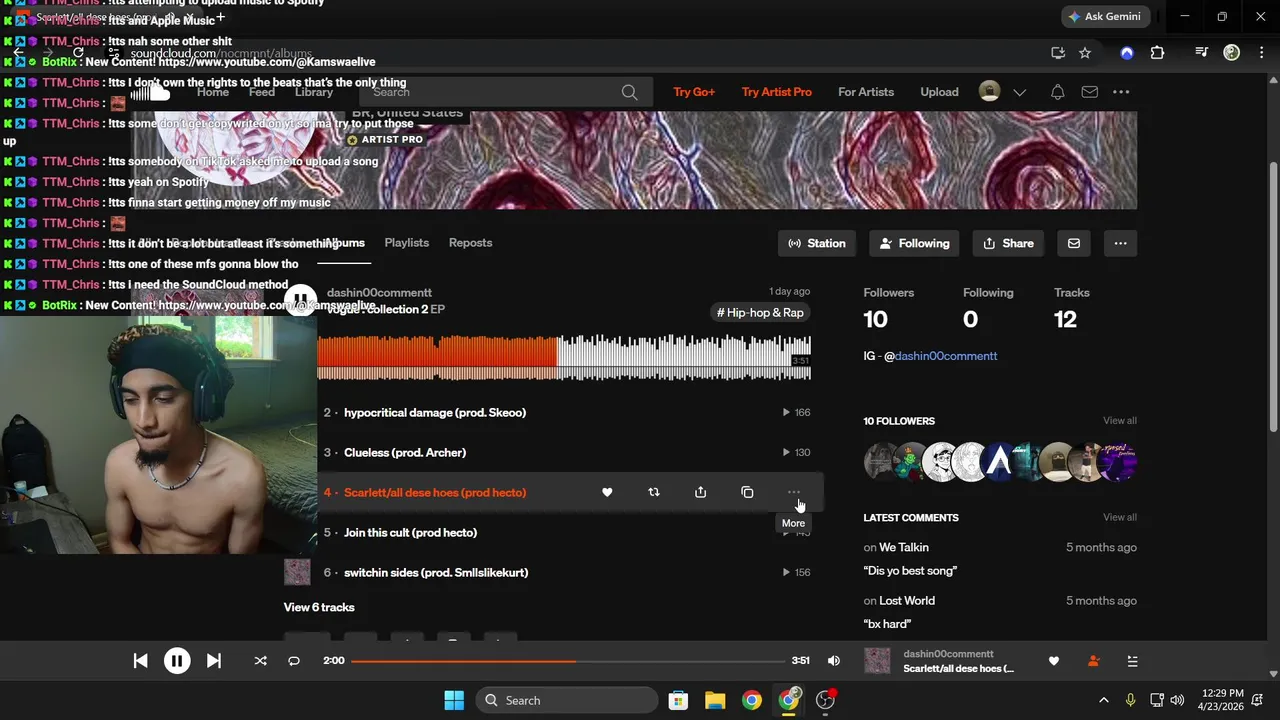Image resolution: width=1280 pixels, height=720 pixels.
Task: Focus the SoundCloud search field
Action: coord(505,92)
